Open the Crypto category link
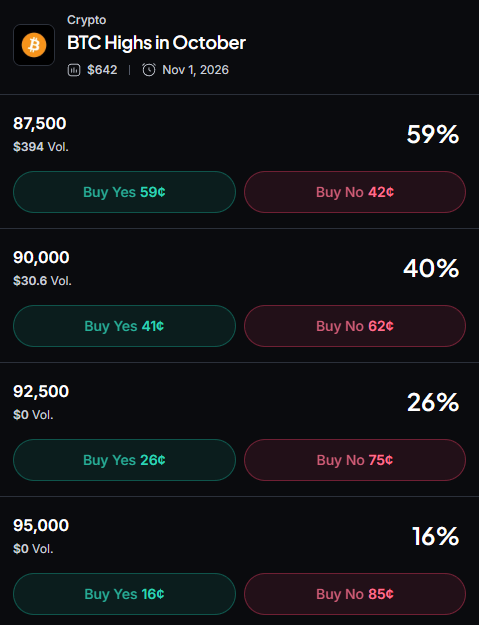This screenshot has height=625, width=479. tap(86, 20)
